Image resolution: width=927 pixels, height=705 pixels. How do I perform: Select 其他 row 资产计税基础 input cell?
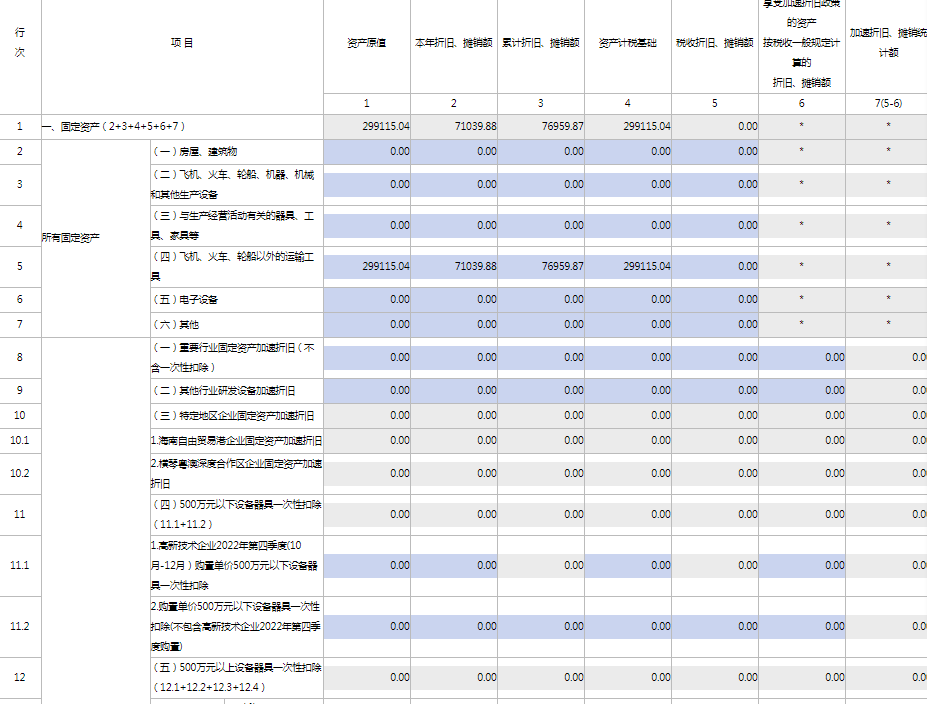pos(628,324)
